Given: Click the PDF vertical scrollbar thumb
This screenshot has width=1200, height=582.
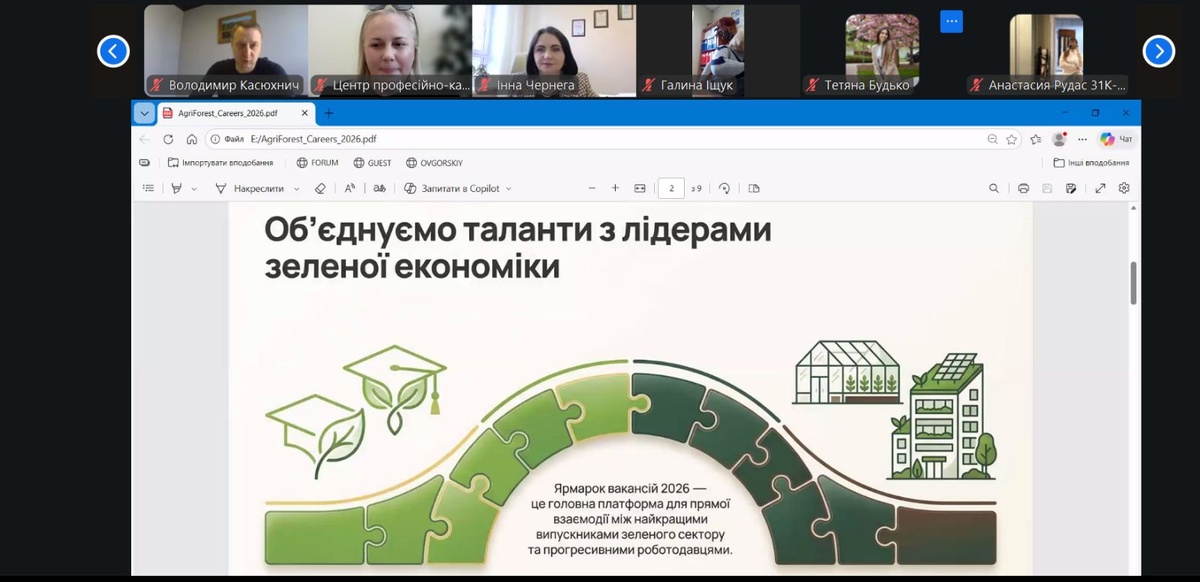Looking at the screenshot, I should click(x=1133, y=282).
